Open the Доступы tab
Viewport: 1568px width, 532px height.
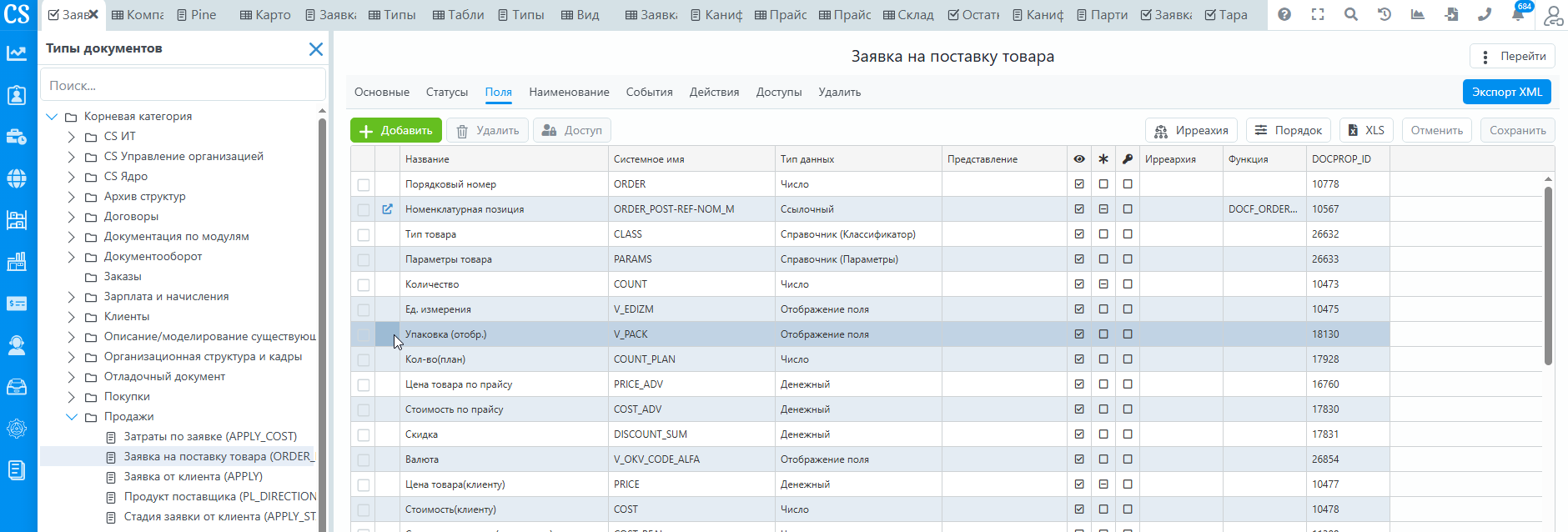tap(778, 93)
